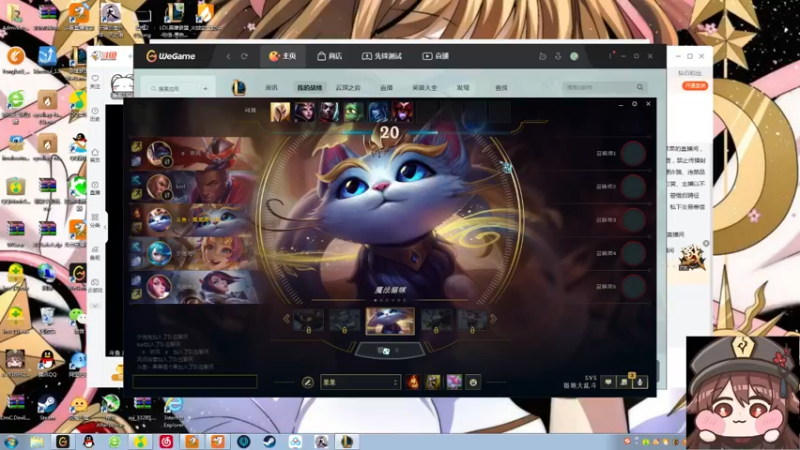Viewport: 800px width, 450px height.
Task: Click enemy summoner 1 slot
Action: point(634,154)
